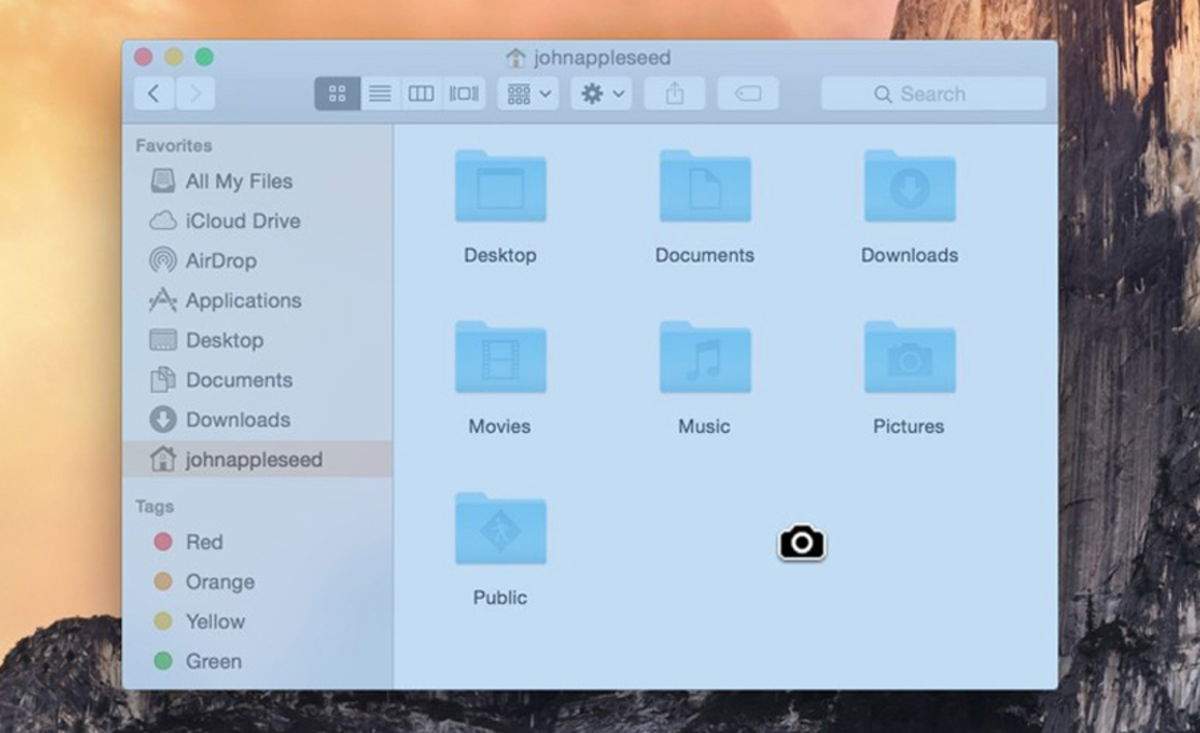Open the Movies folder

pyautogui.click(x=500, y=357)
